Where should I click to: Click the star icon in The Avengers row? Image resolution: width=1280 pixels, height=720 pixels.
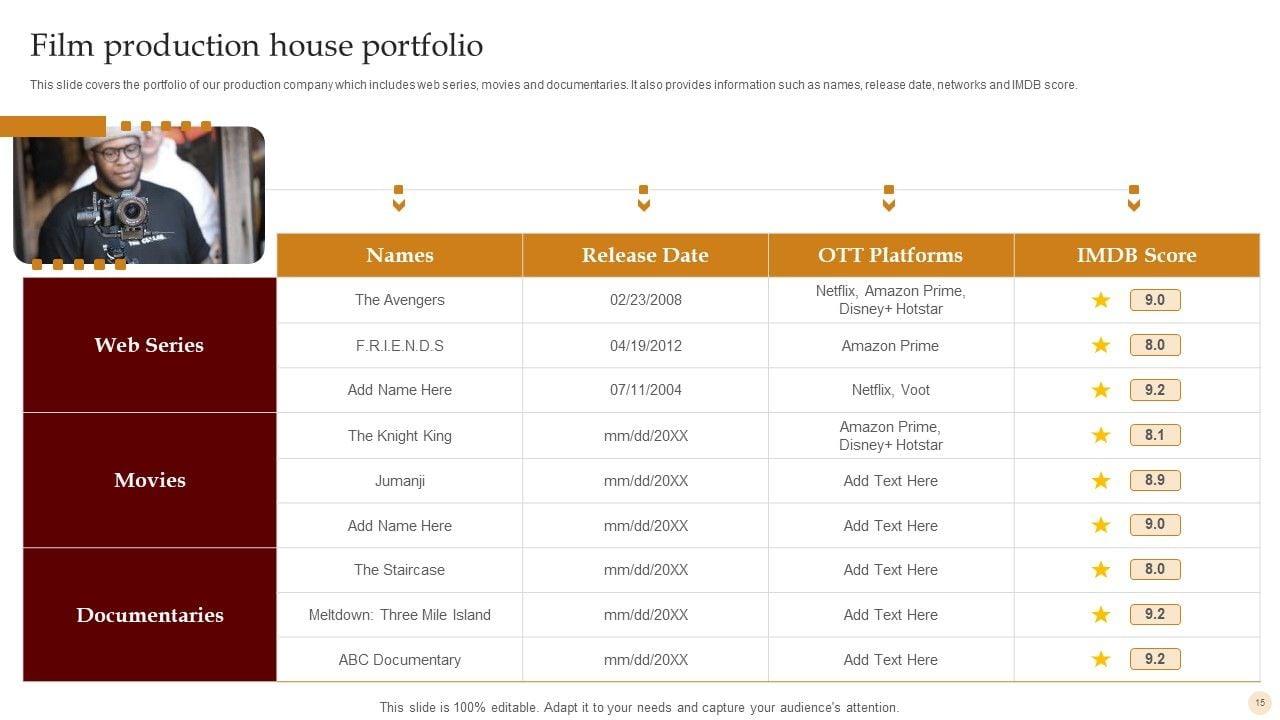pyautogui.click(x=1101, y=300)
